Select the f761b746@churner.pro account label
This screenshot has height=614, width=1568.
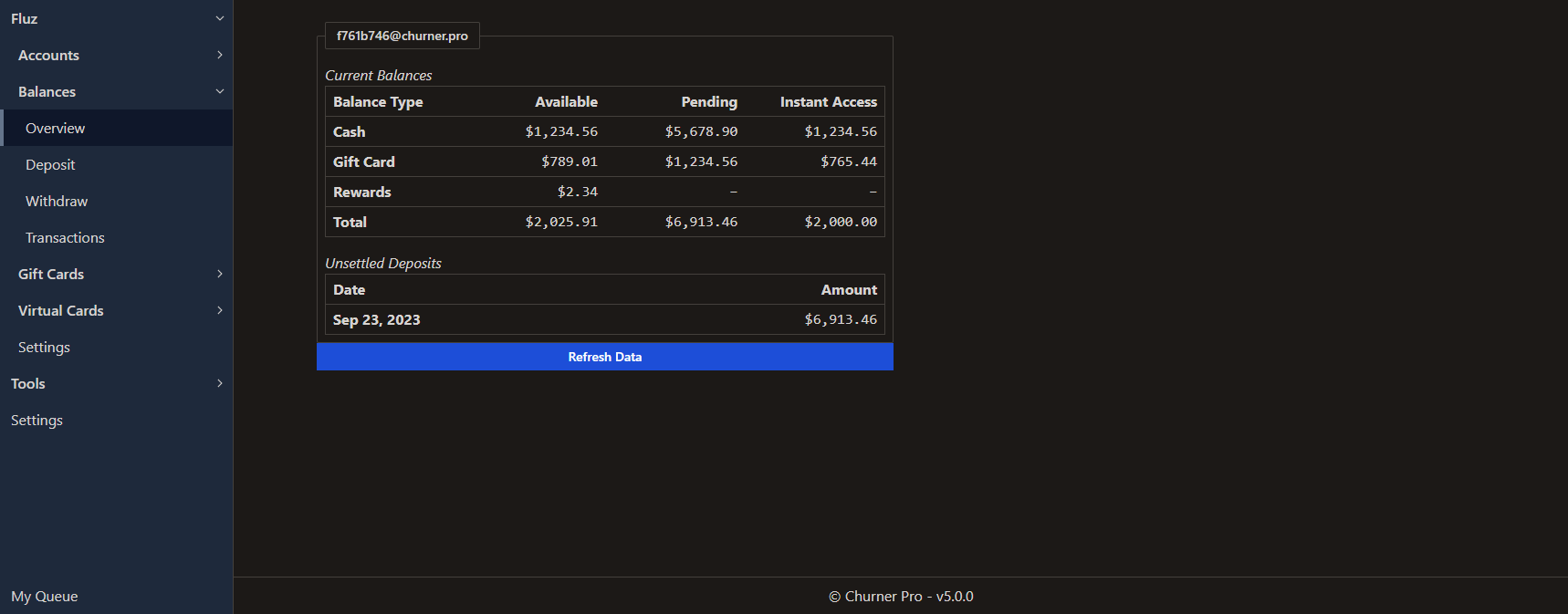402,36
